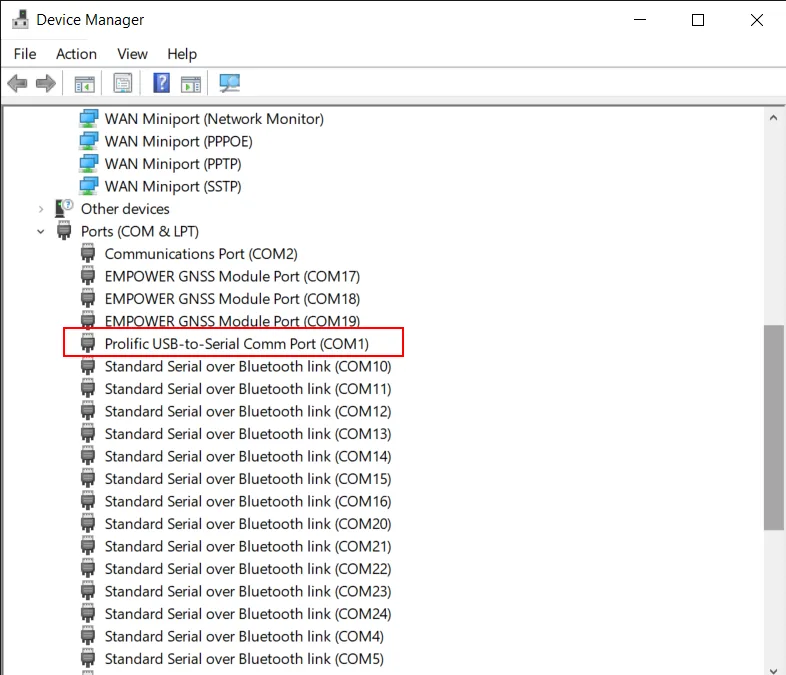Select Prolific USB-to-Serial Comm Port (COM1)

237,344
